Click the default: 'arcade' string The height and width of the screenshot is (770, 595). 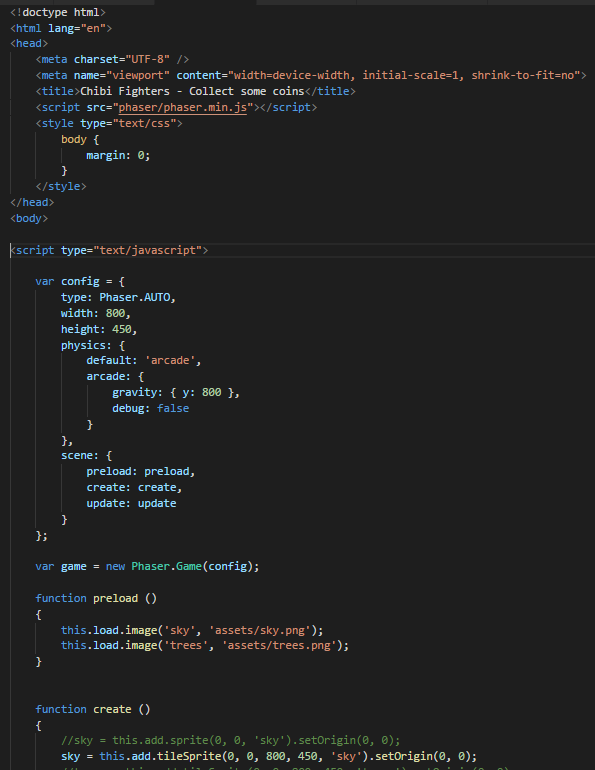(x=170, y=360)
